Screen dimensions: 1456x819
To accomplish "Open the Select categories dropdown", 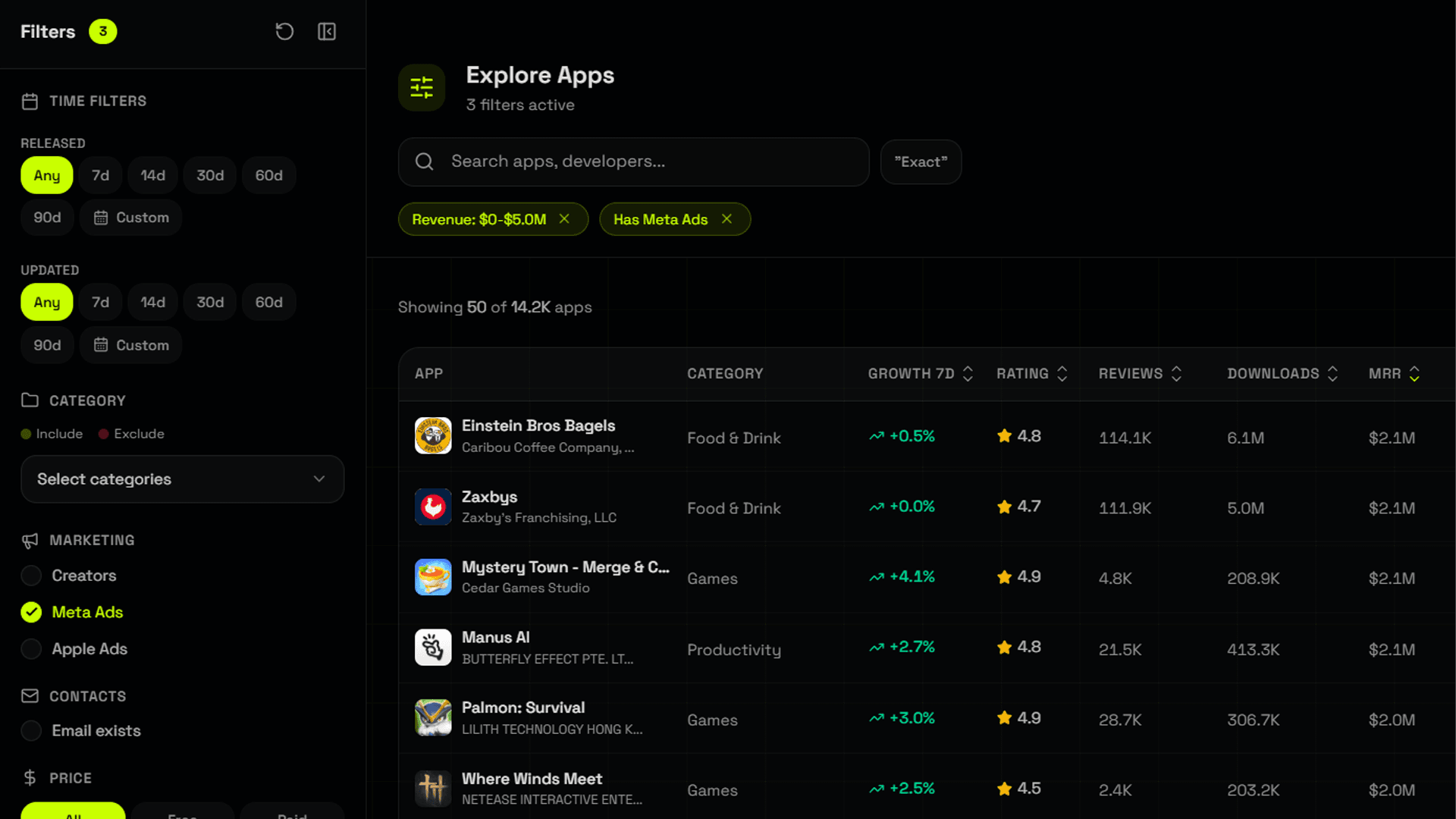I will [182, 479].
